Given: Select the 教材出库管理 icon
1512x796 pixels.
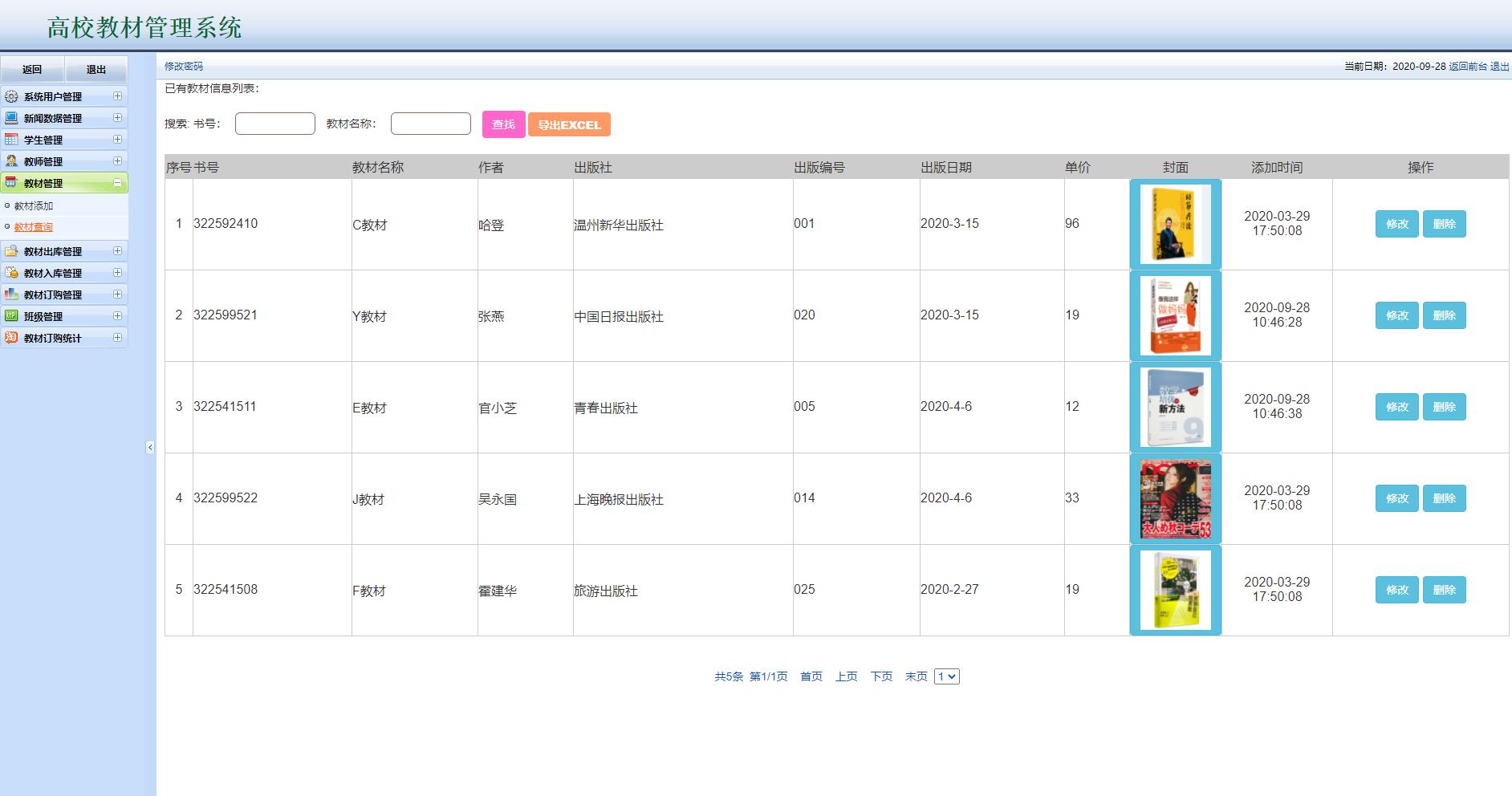Looking at the screenshot, I should point(11,251).
